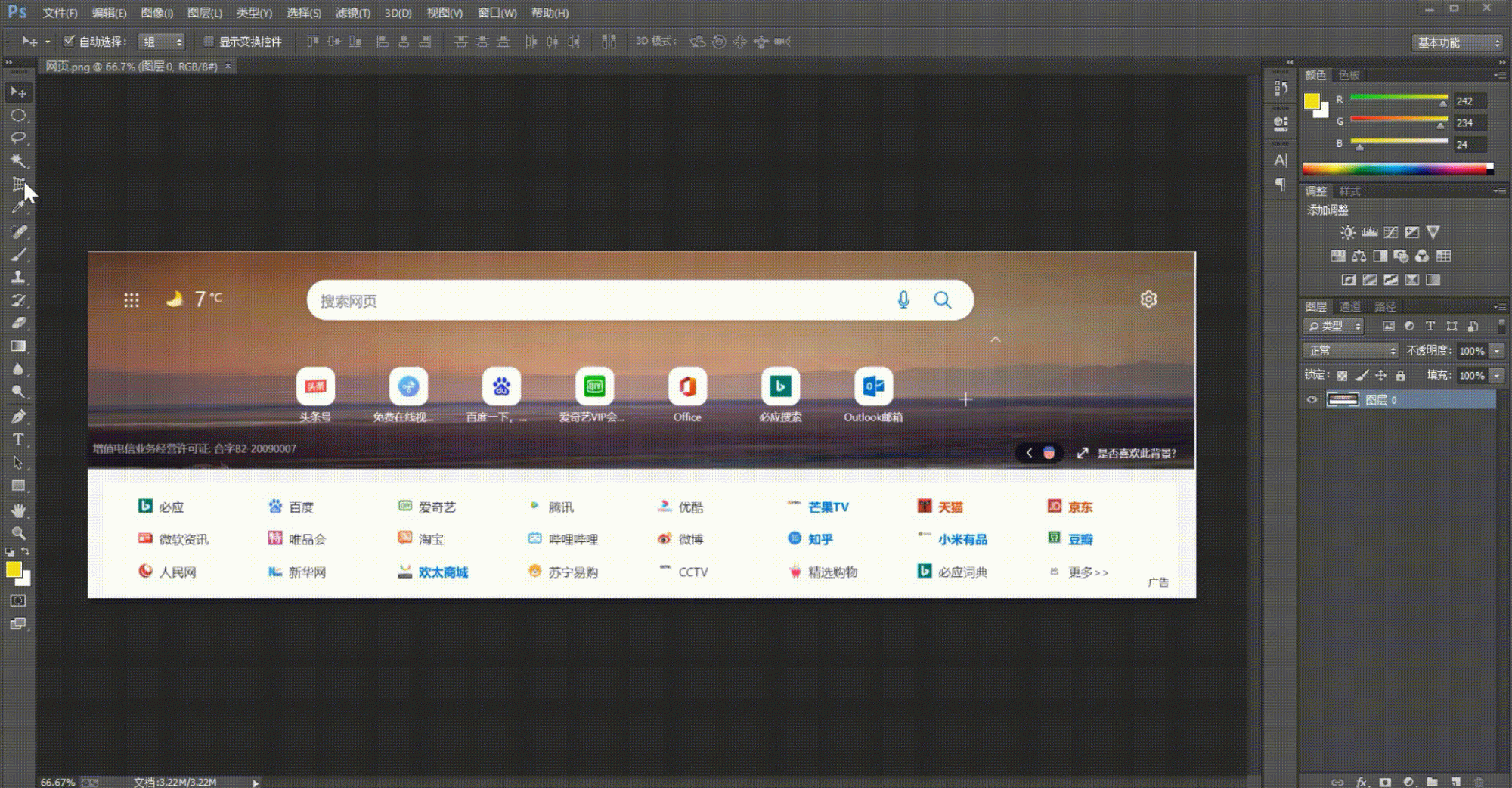The height and width of the screenshot is (788, 1512).
Task: Add Levels adjustment histogram icon
Action: [1369, 232]
